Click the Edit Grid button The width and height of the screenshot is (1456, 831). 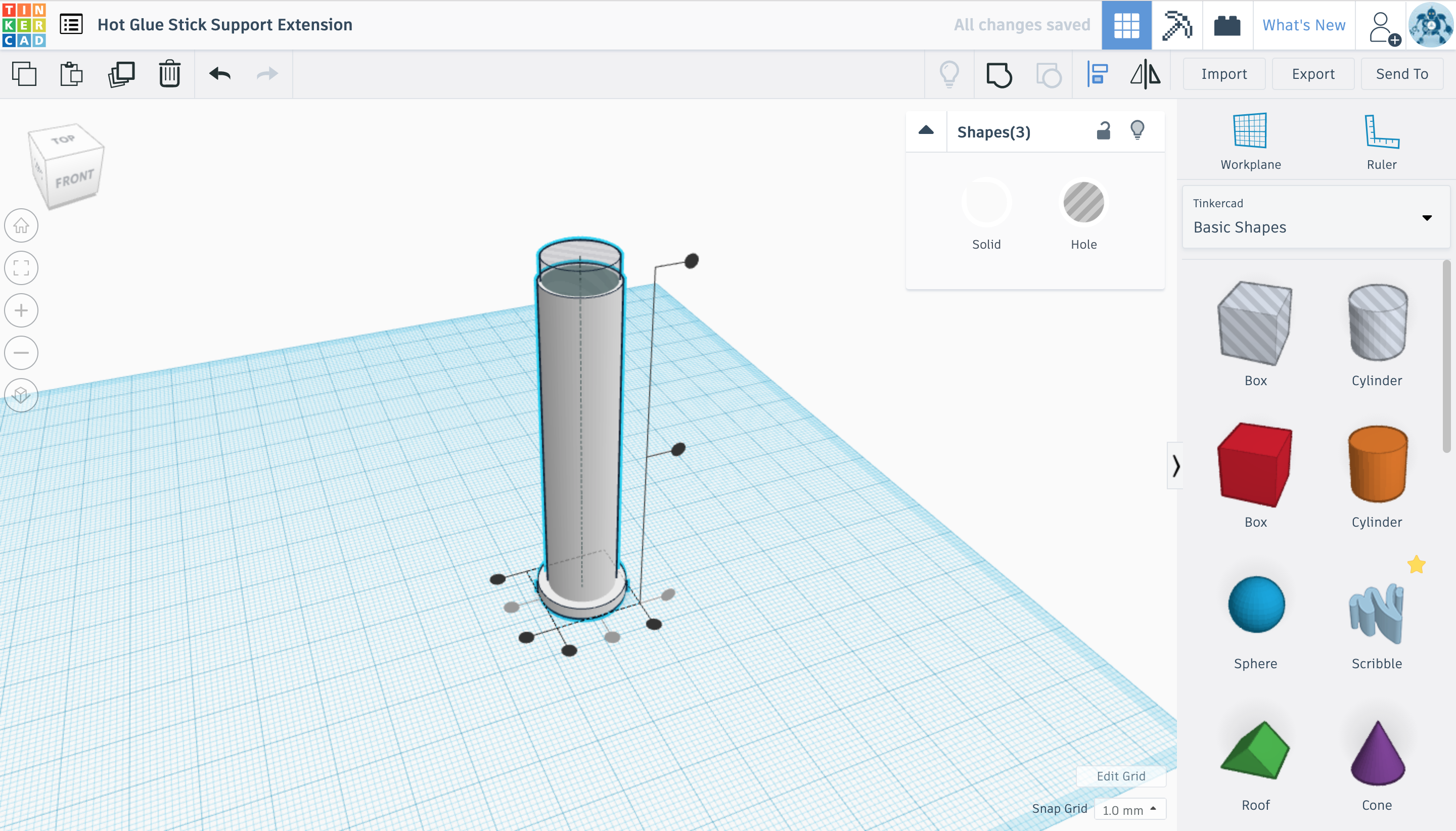1120,776
